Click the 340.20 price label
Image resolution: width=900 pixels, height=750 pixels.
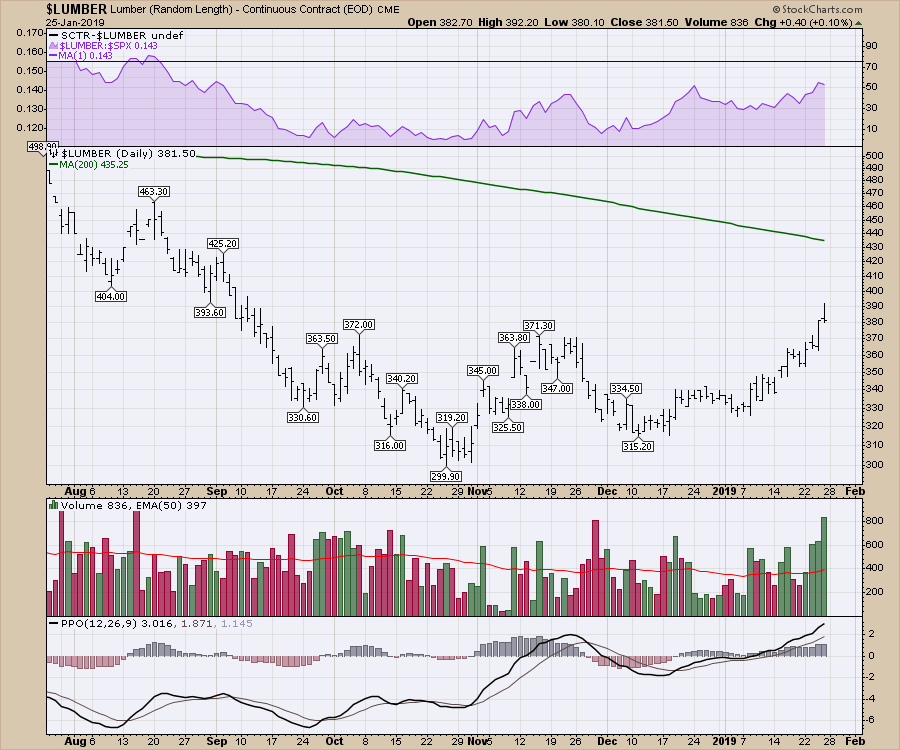[x=402, y=379]
